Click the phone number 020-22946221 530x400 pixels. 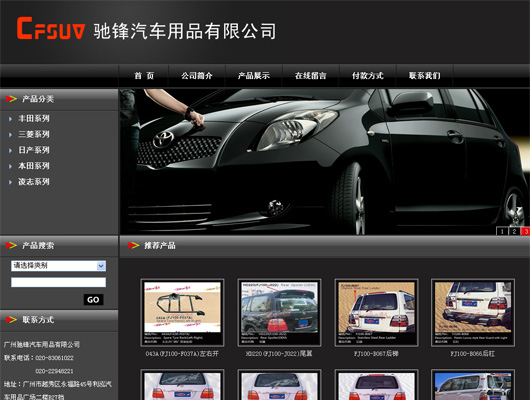coord(54,371)
